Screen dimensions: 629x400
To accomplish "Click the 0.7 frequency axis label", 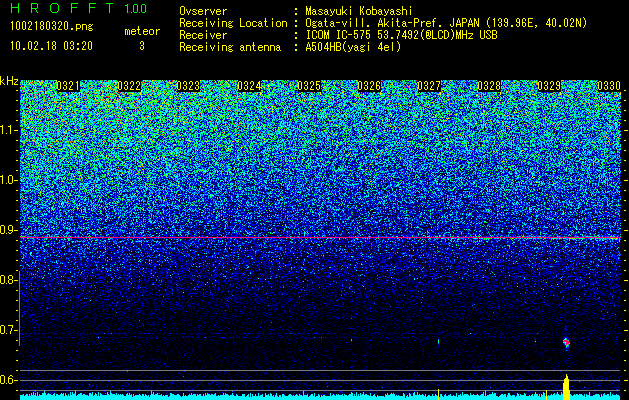I will click(8, 330).
